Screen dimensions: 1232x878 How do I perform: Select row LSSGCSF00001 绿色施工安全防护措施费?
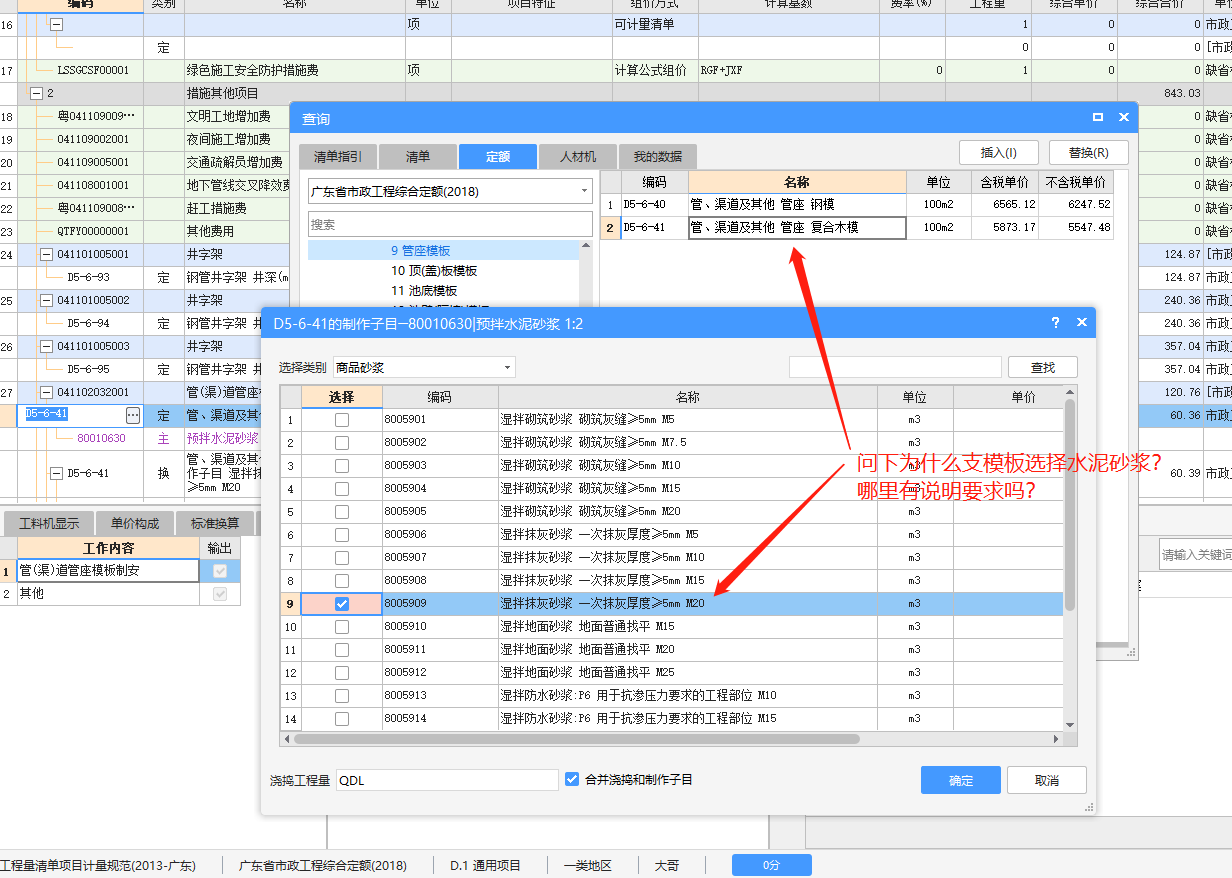pyautogui.click(x=615, y=70)
